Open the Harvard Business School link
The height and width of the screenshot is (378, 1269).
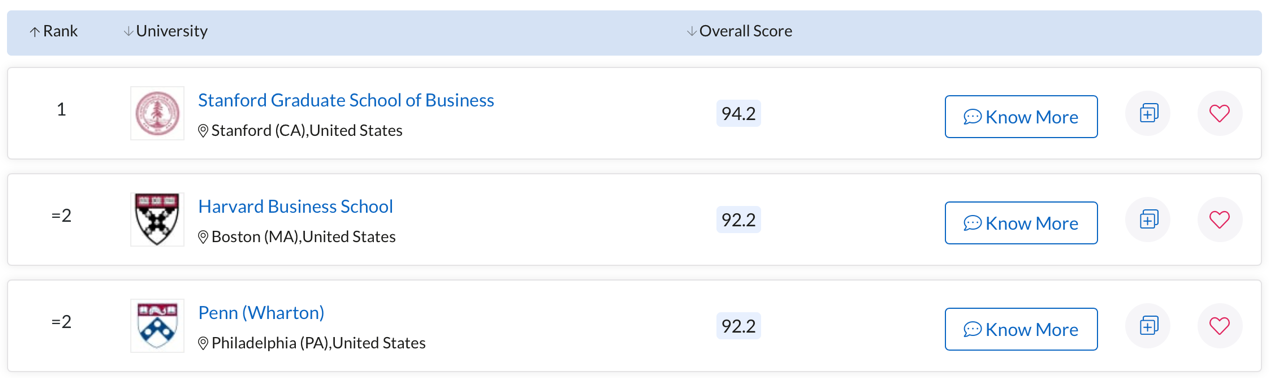tap(295, 206)
